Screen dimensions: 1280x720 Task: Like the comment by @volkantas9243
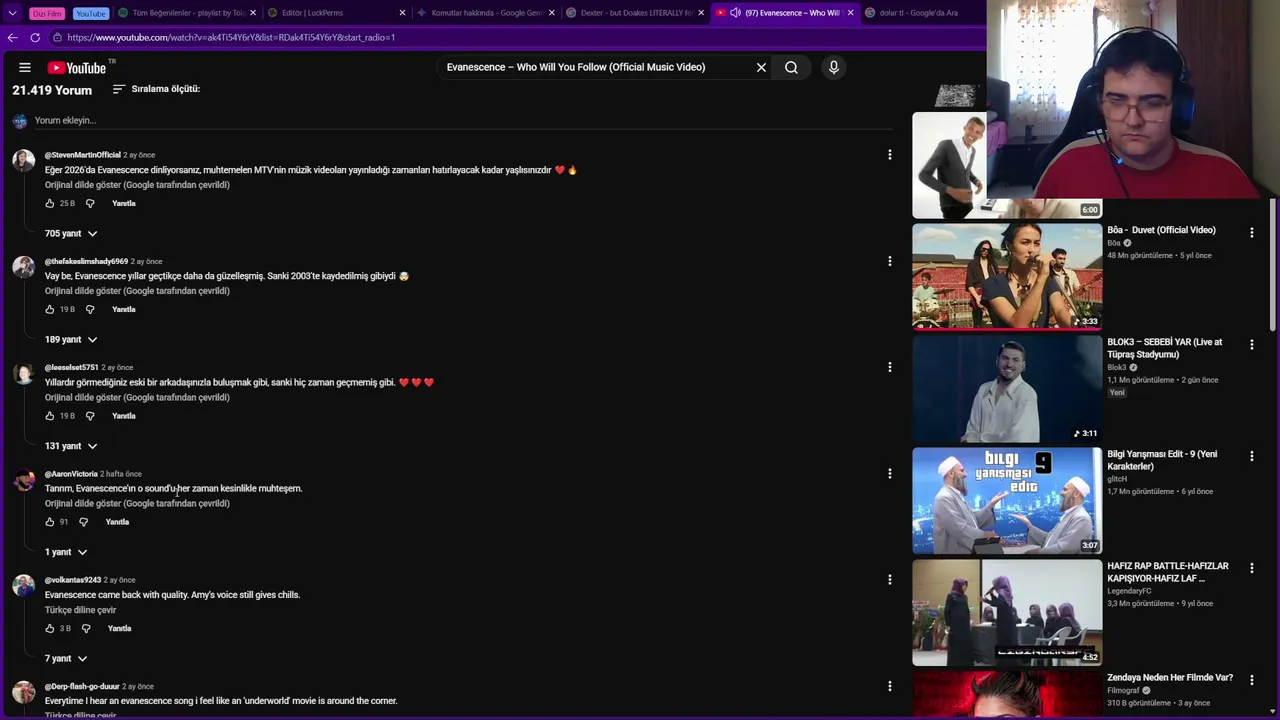tap(50, 628)
